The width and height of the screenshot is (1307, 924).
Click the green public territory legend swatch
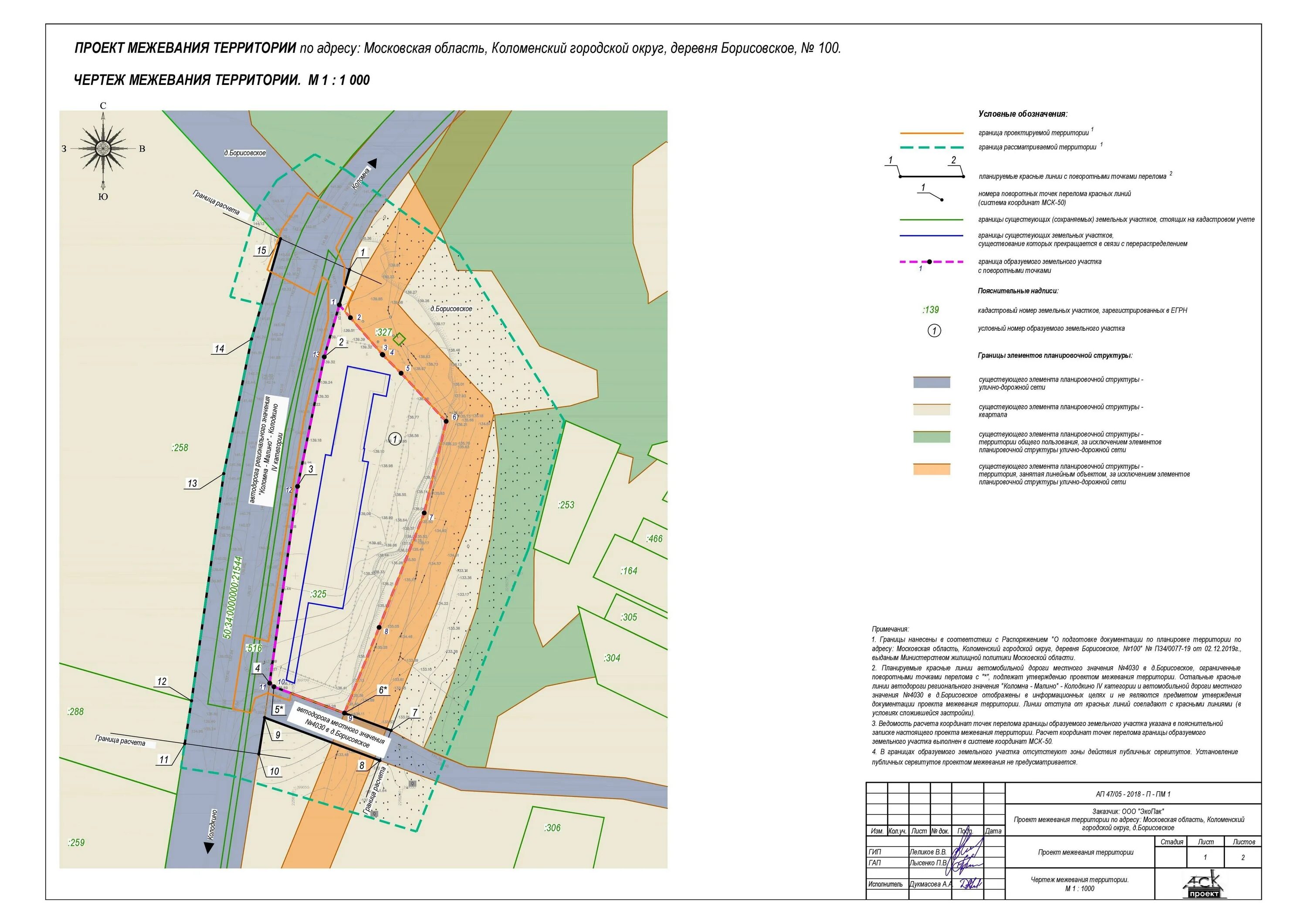(x=932, y=437)
